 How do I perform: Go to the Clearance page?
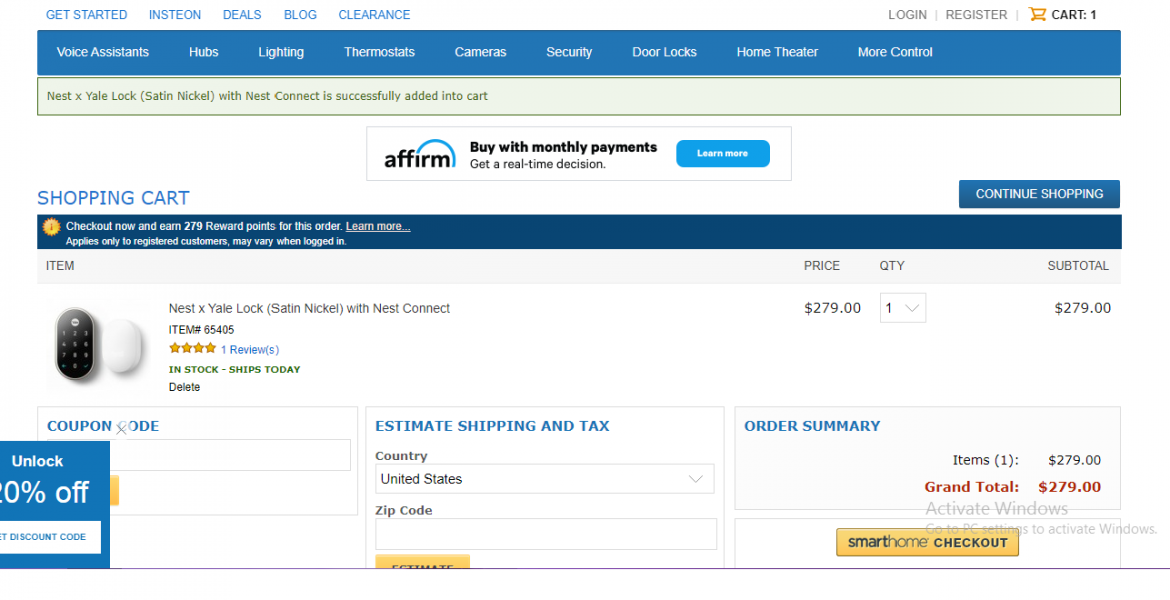[x=374, y=15]
